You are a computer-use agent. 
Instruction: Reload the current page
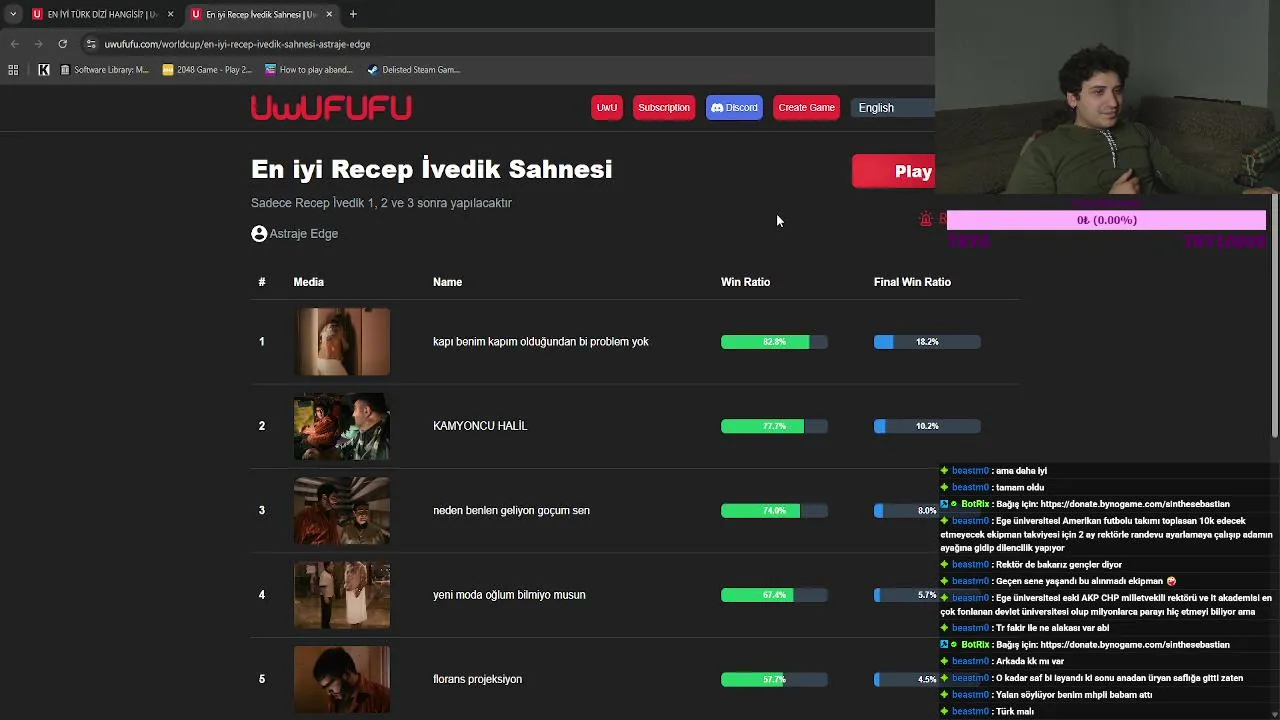(x=62, y=44)
